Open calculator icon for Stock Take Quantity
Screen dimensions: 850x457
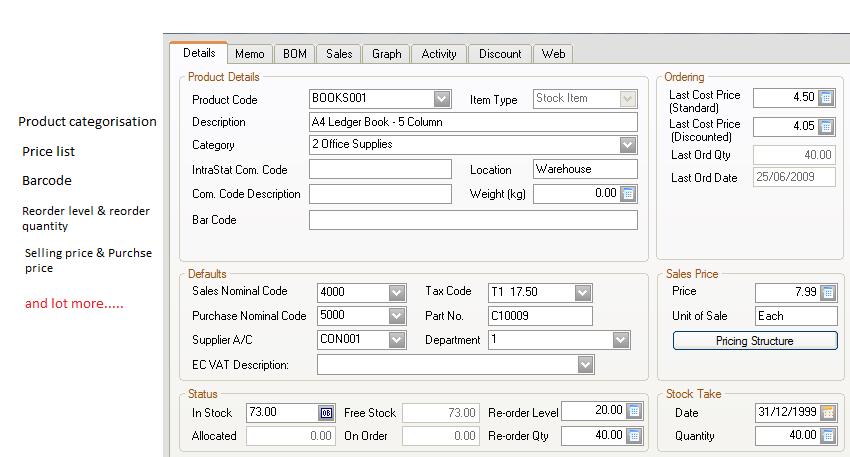(828, 436)
